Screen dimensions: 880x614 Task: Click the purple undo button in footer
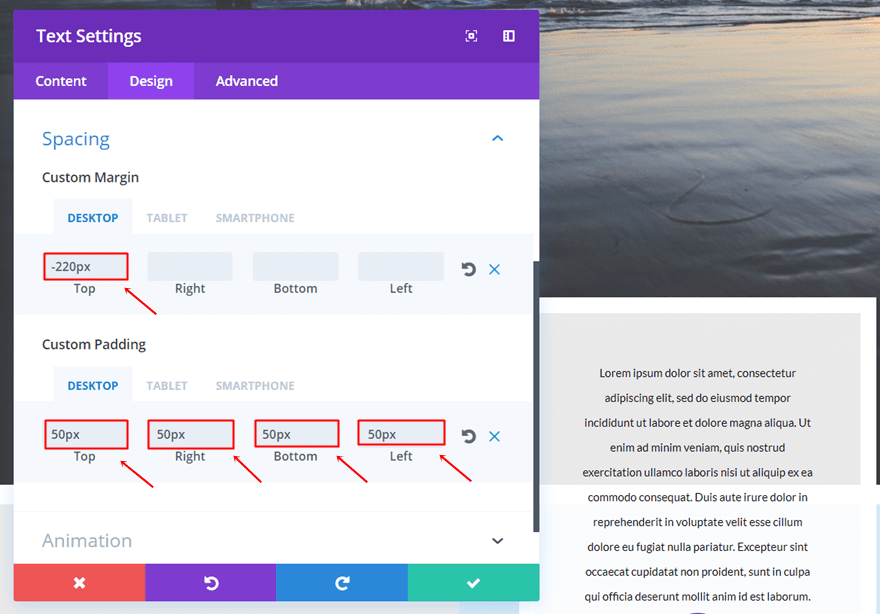coord(211,583)
